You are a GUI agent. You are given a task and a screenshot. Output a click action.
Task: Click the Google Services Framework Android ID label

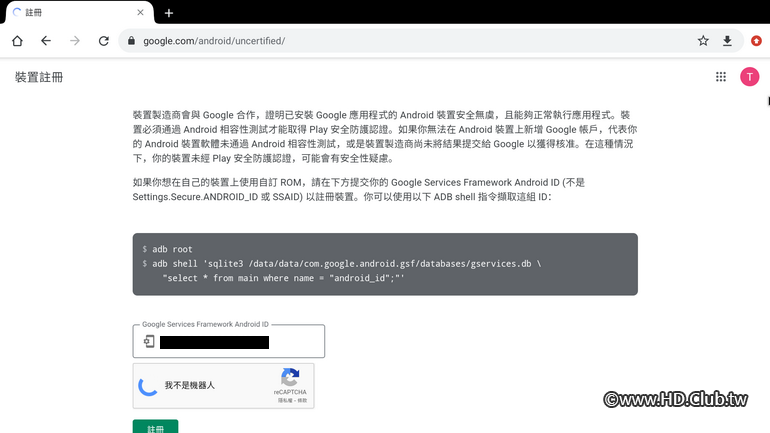click(205, 324)
